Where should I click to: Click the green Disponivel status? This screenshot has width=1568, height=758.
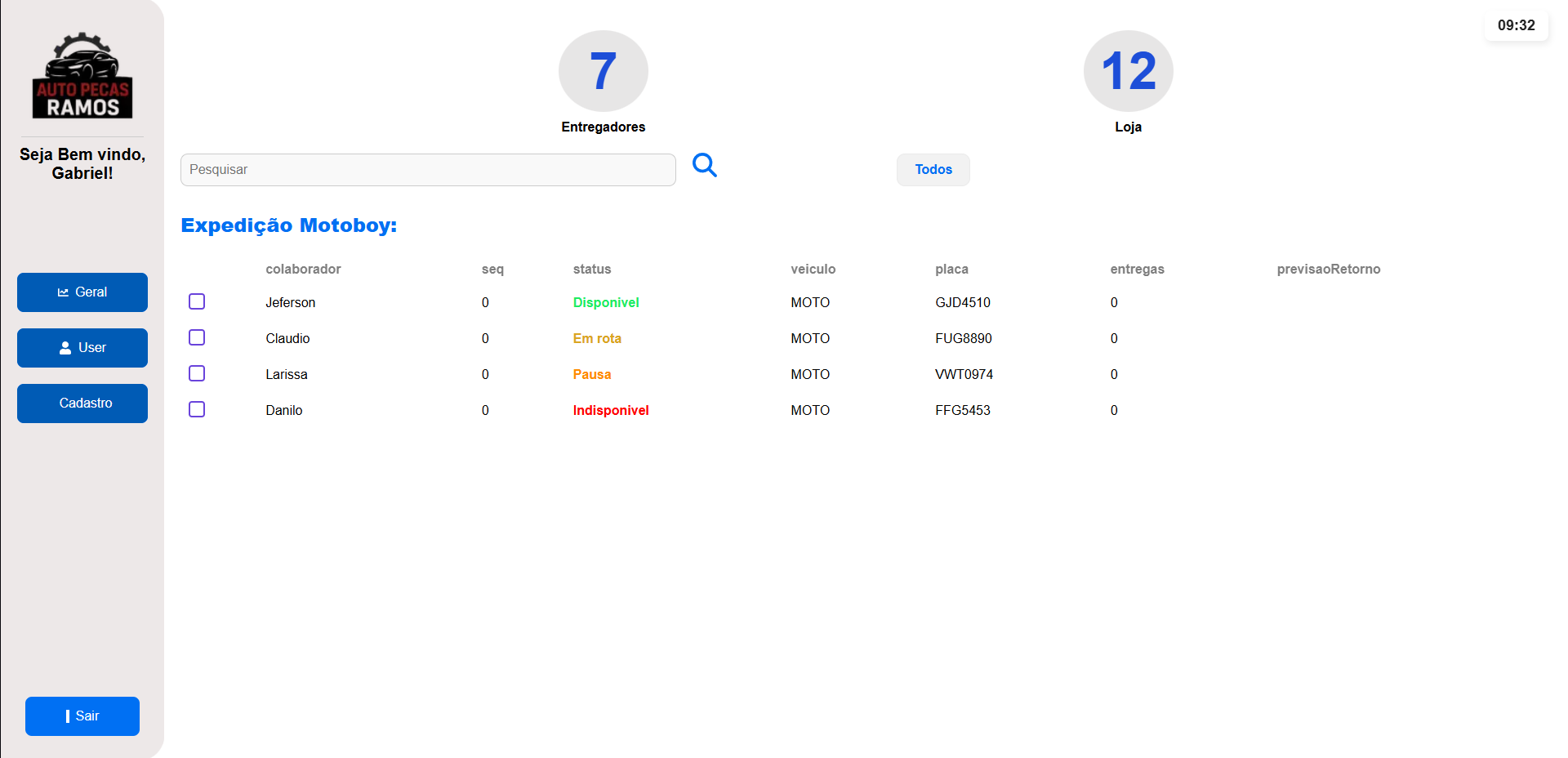(605, 302)
